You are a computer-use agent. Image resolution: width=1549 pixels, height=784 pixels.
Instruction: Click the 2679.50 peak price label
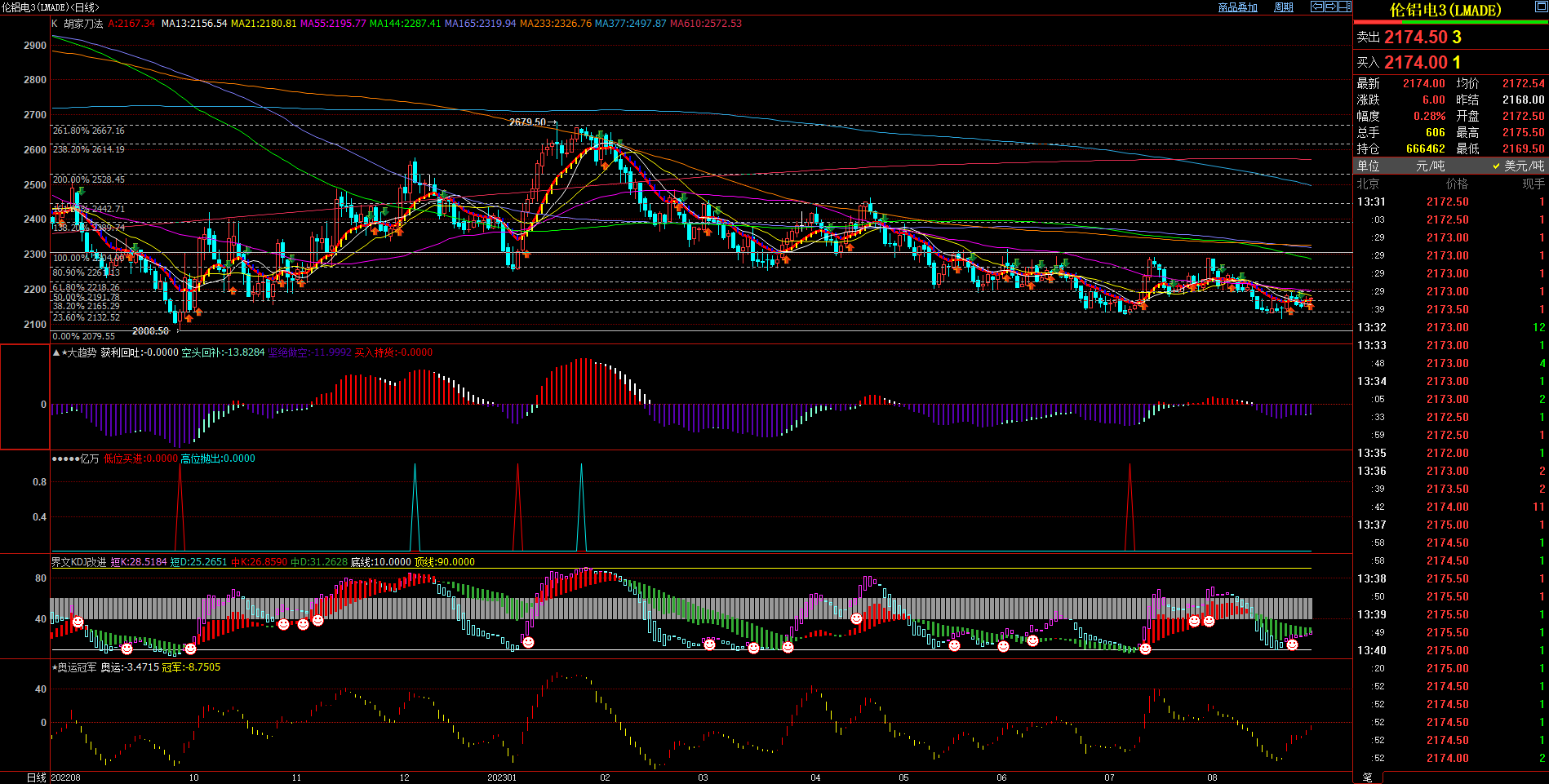527,122
